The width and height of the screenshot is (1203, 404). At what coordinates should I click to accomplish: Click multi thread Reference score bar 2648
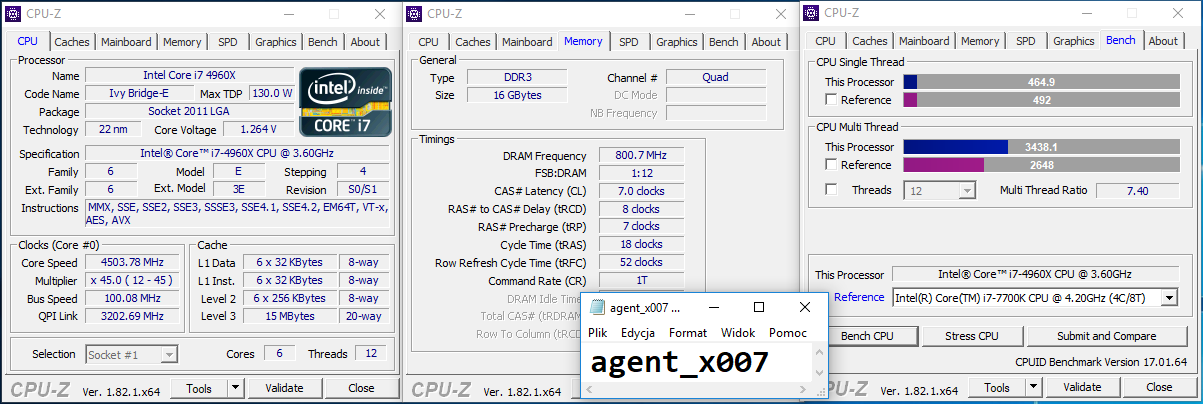pyautogui.click(x=1041, y=165)
